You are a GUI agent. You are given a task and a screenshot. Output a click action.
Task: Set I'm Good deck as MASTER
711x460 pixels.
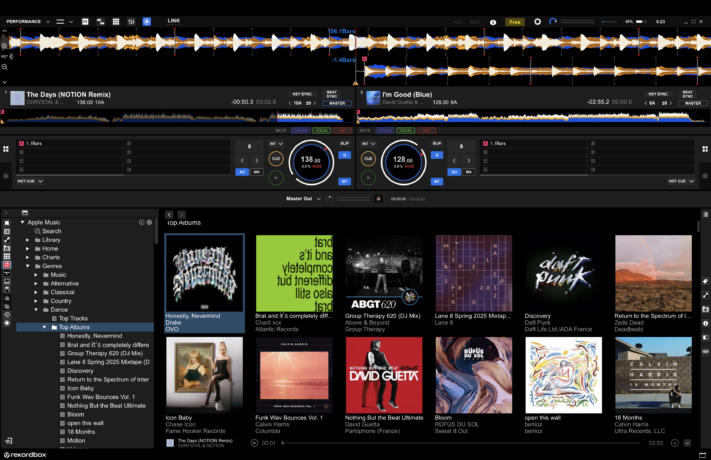click(x=693, y=103)
